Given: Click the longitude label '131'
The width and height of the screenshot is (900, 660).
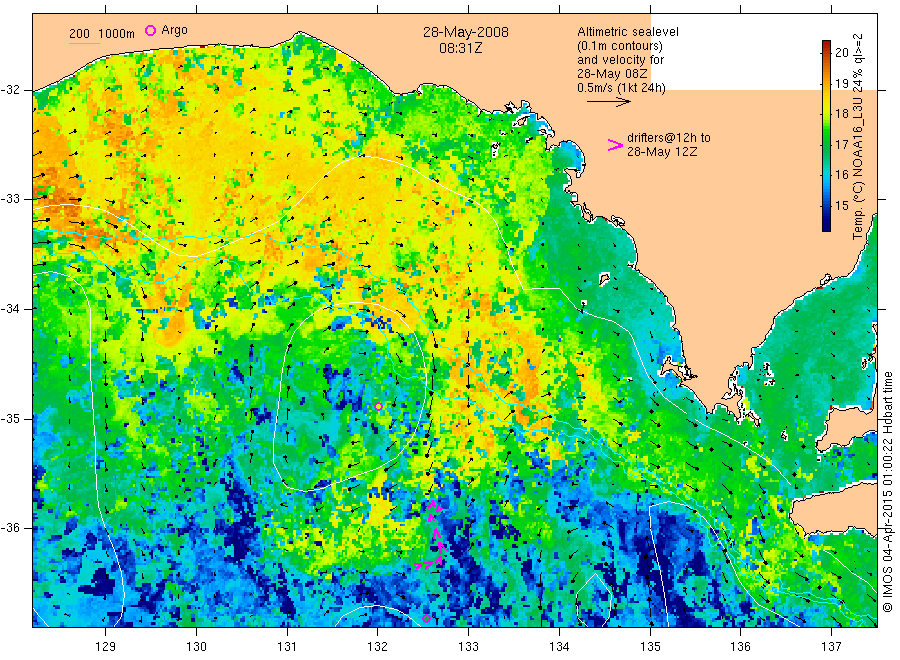Looking at the screenshot, I should [287, 647].
